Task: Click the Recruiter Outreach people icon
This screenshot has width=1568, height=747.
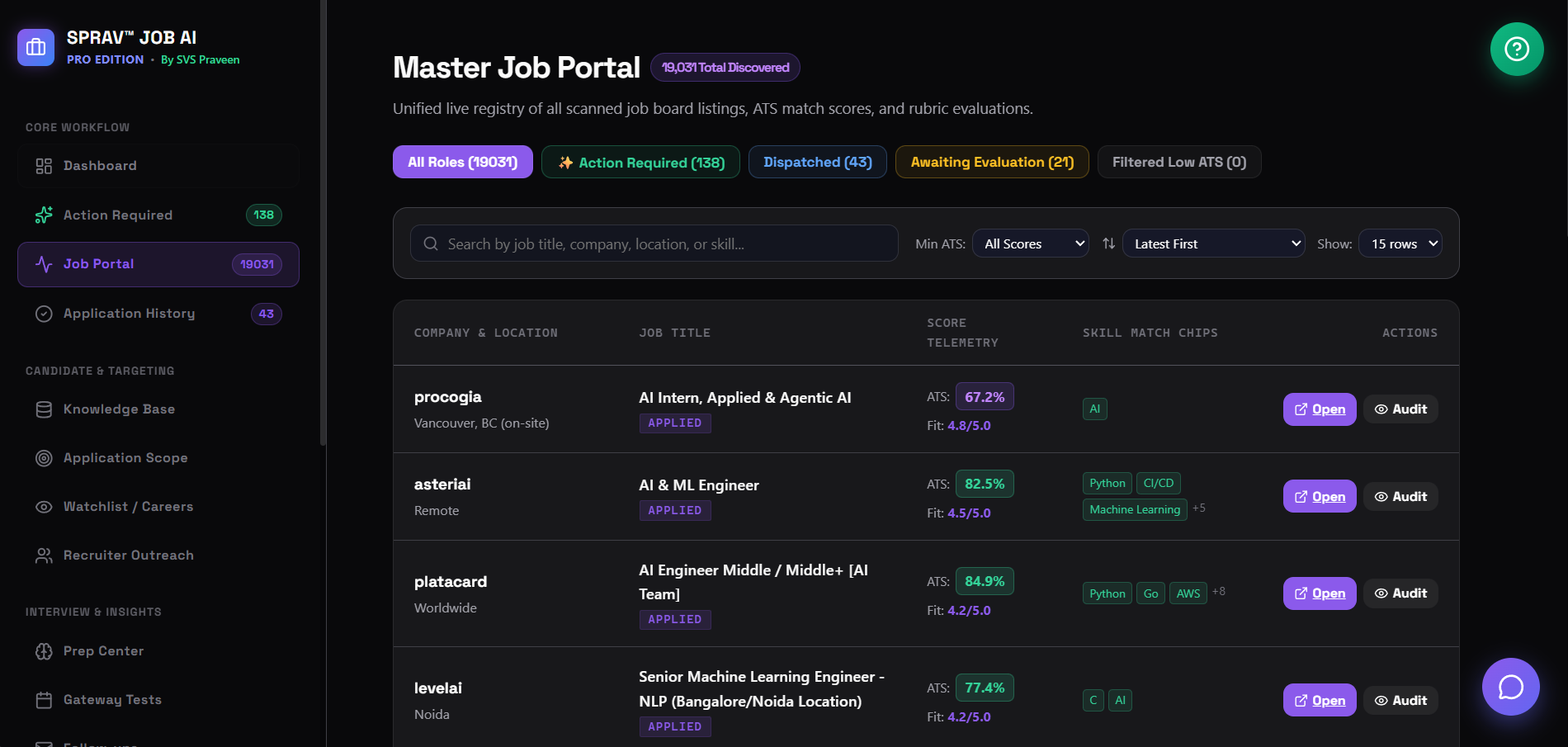Action: coord(44,556)
